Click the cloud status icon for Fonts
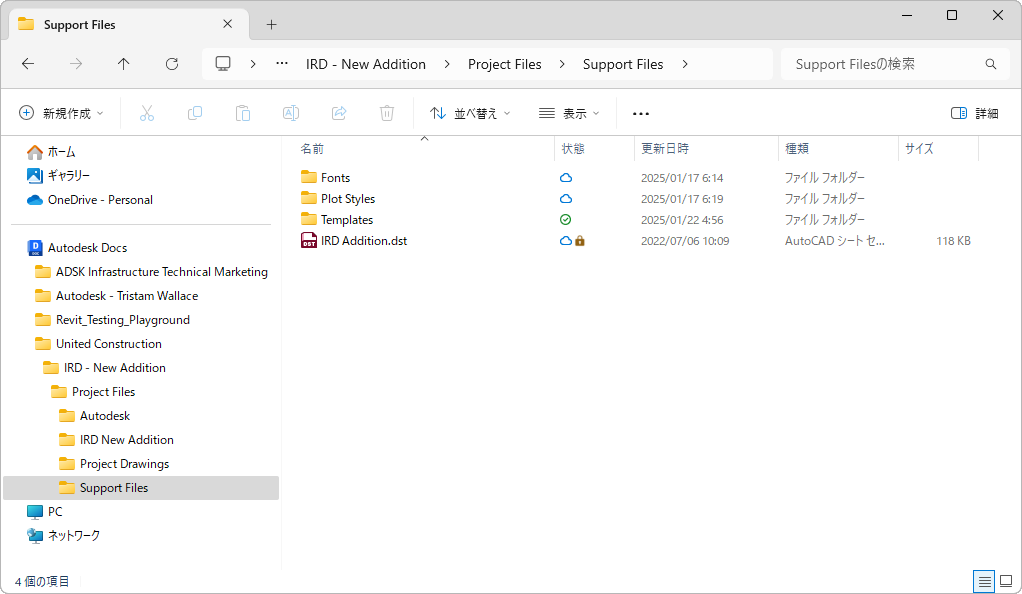 [566, 177]
